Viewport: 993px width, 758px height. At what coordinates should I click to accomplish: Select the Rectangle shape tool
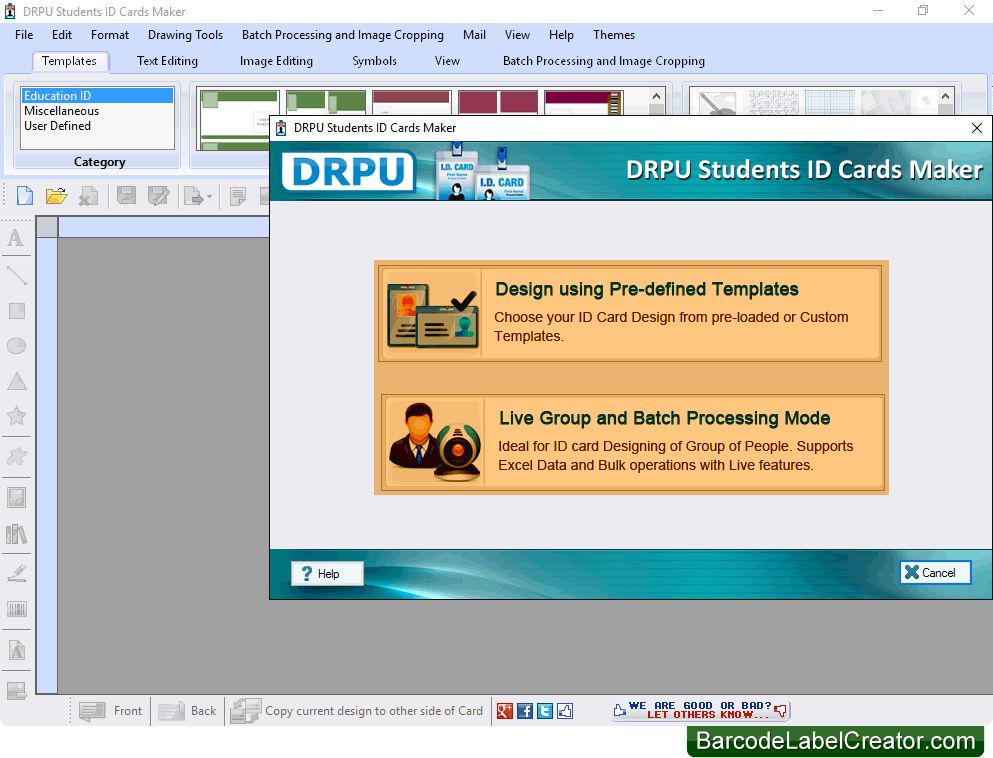click(x=16, y=311)
